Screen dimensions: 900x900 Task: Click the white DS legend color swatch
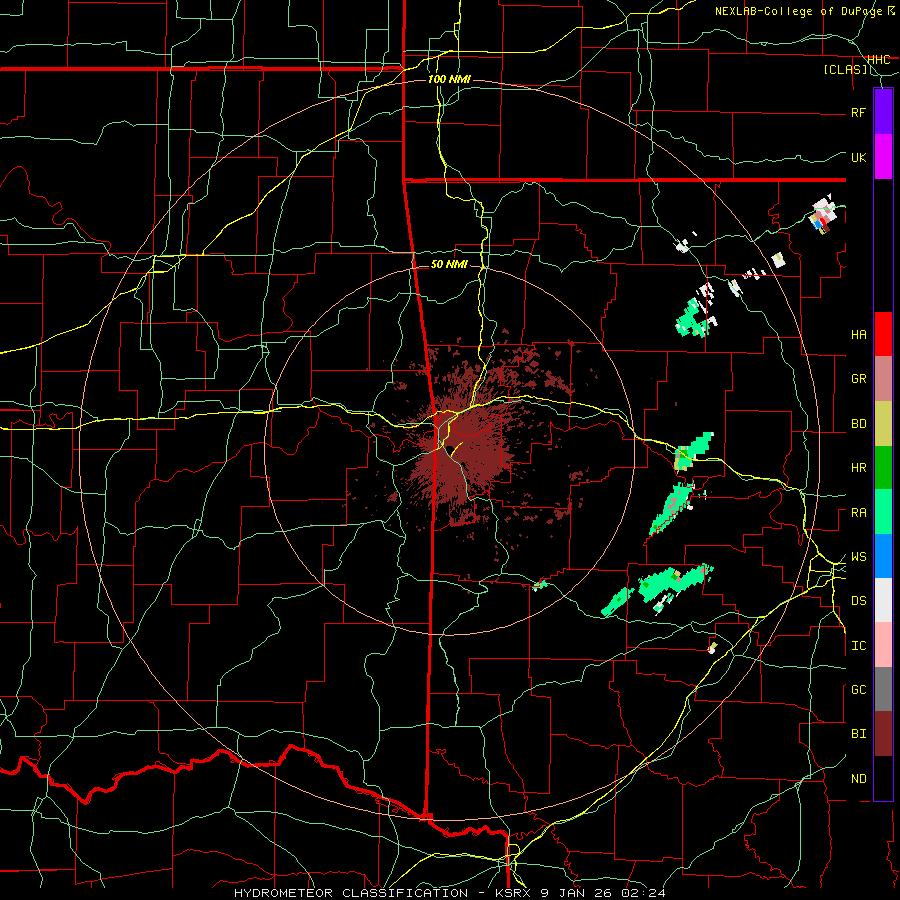coord(883,600)
